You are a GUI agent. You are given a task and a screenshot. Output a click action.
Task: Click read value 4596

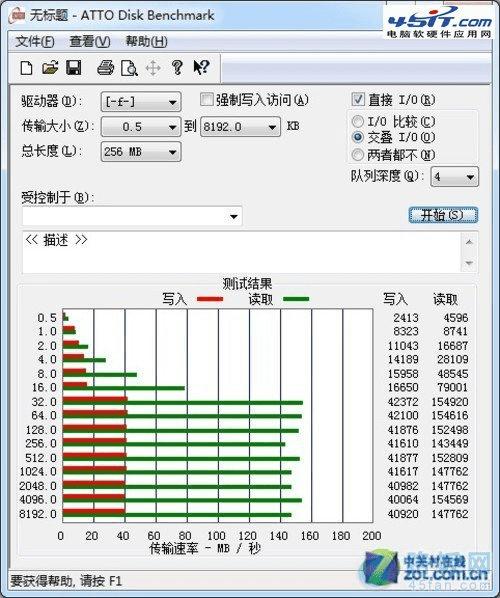pos(455,318)
